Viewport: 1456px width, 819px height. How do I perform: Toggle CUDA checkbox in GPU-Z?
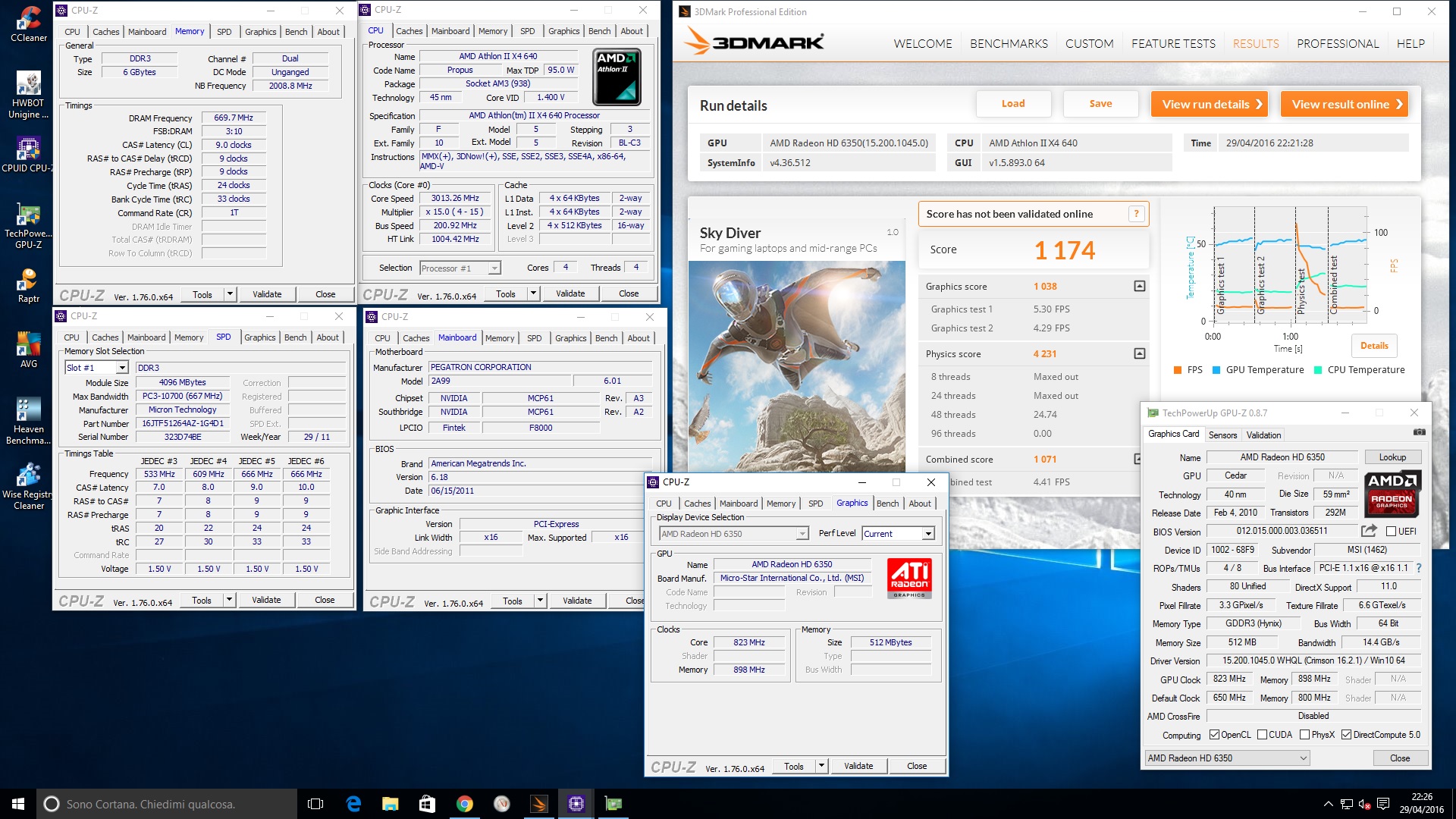point(1262,734)
